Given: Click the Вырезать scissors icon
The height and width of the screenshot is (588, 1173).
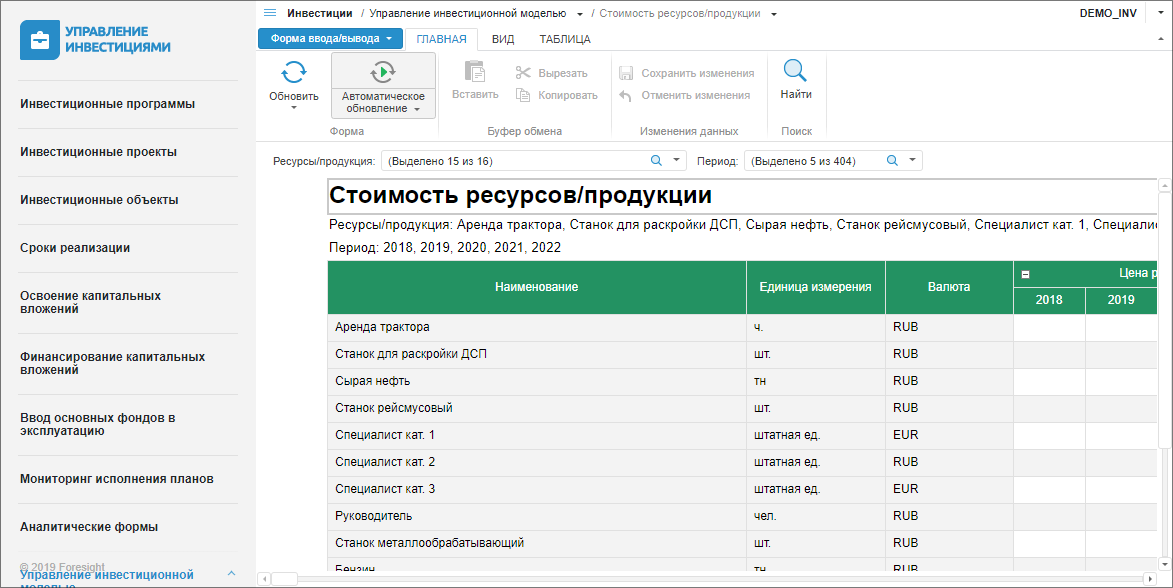Looking at the screenshot, I should pyautogui.click(x=523, y=73).
